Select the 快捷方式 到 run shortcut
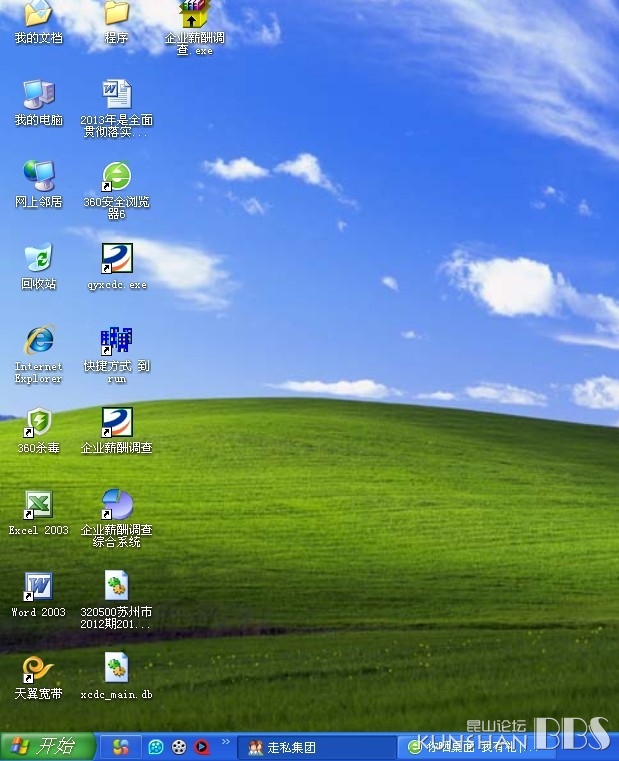 click(x=117, y=340)
